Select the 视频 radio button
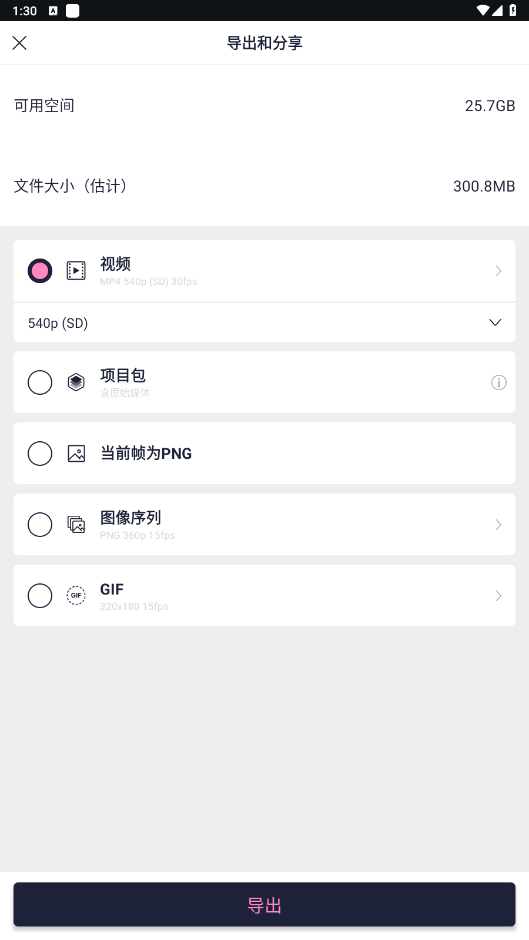This screenshot has width=529, height=940. pyautogui.click(x=40, y=271)
